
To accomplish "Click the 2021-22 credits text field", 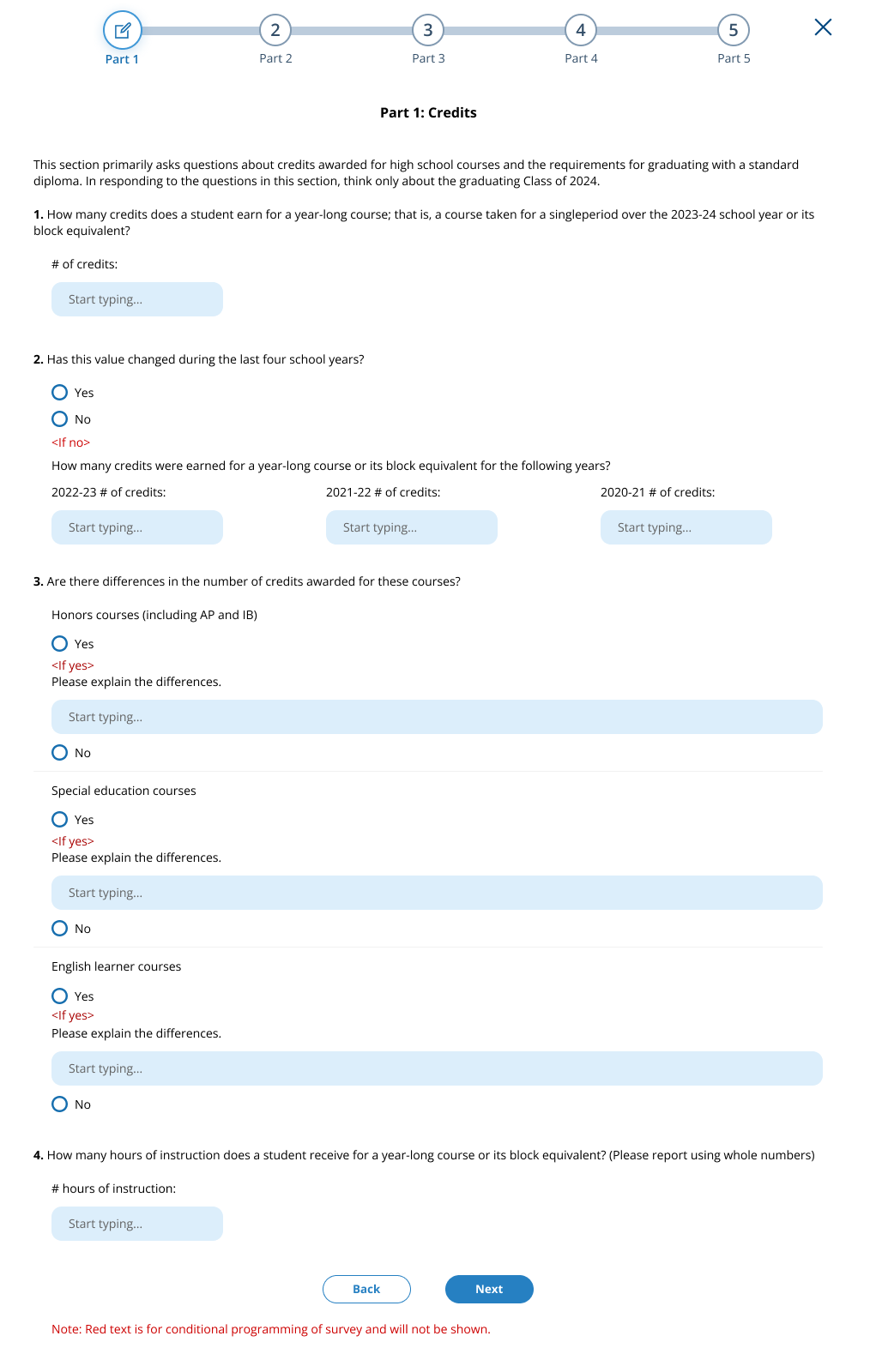I will click(412, 527).
